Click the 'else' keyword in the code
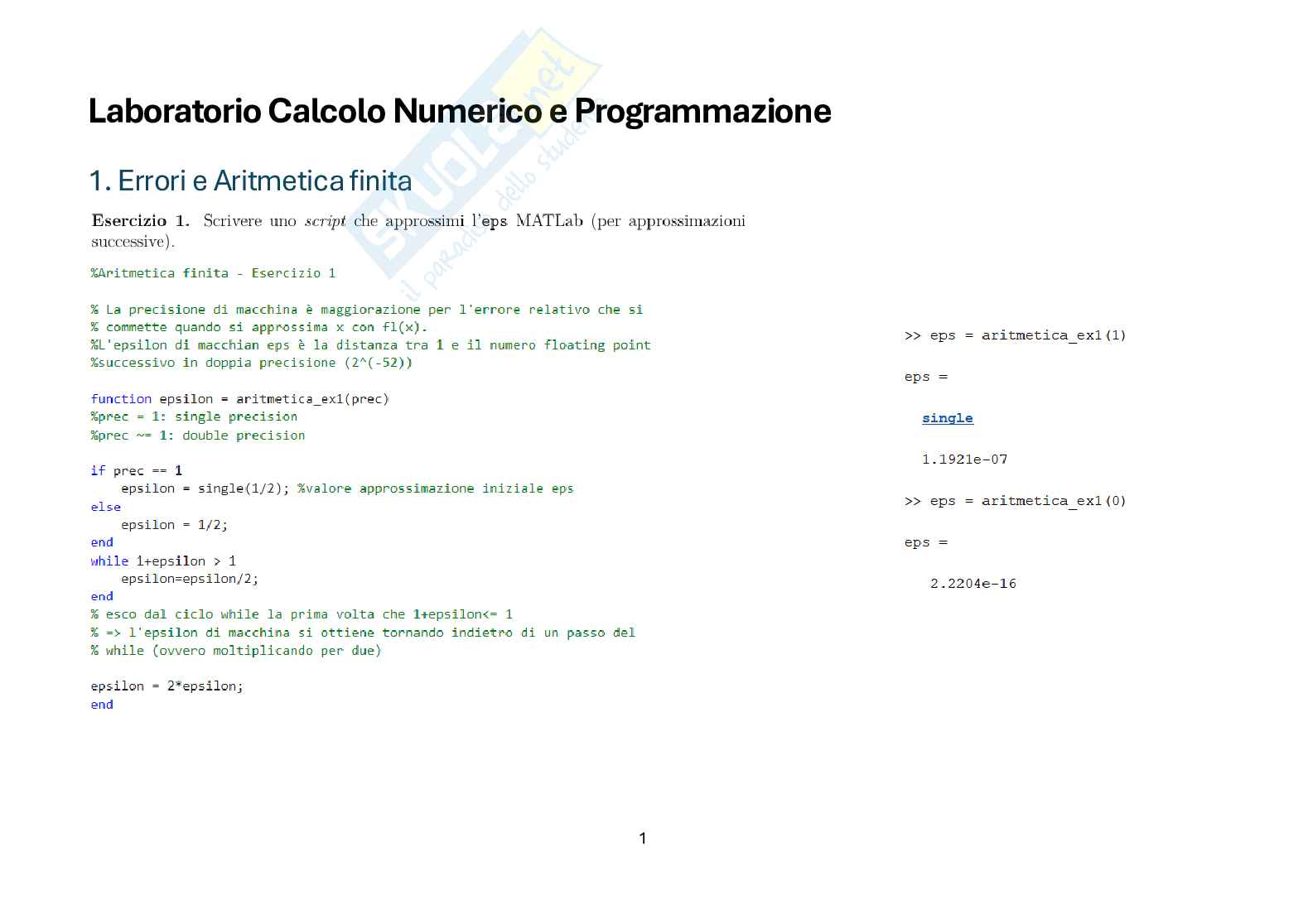Screen dimensions: 1308x924 pyautogui.click(x=105, y=507)
